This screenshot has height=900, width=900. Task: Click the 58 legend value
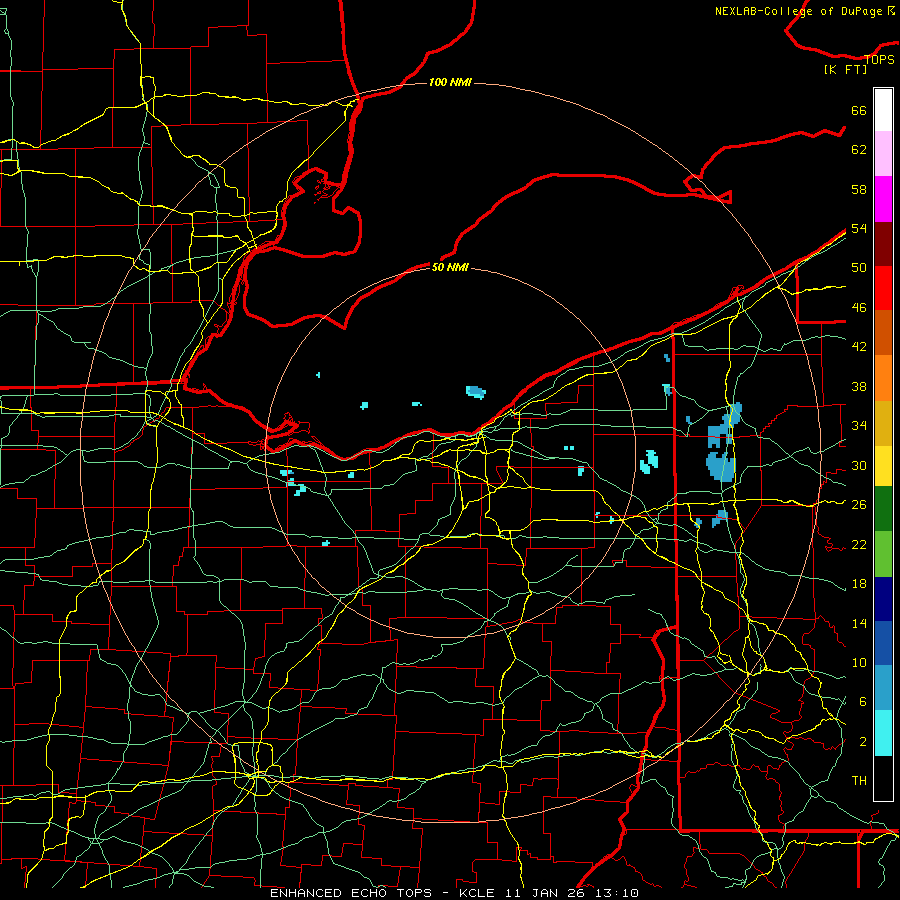click(859, 189)
